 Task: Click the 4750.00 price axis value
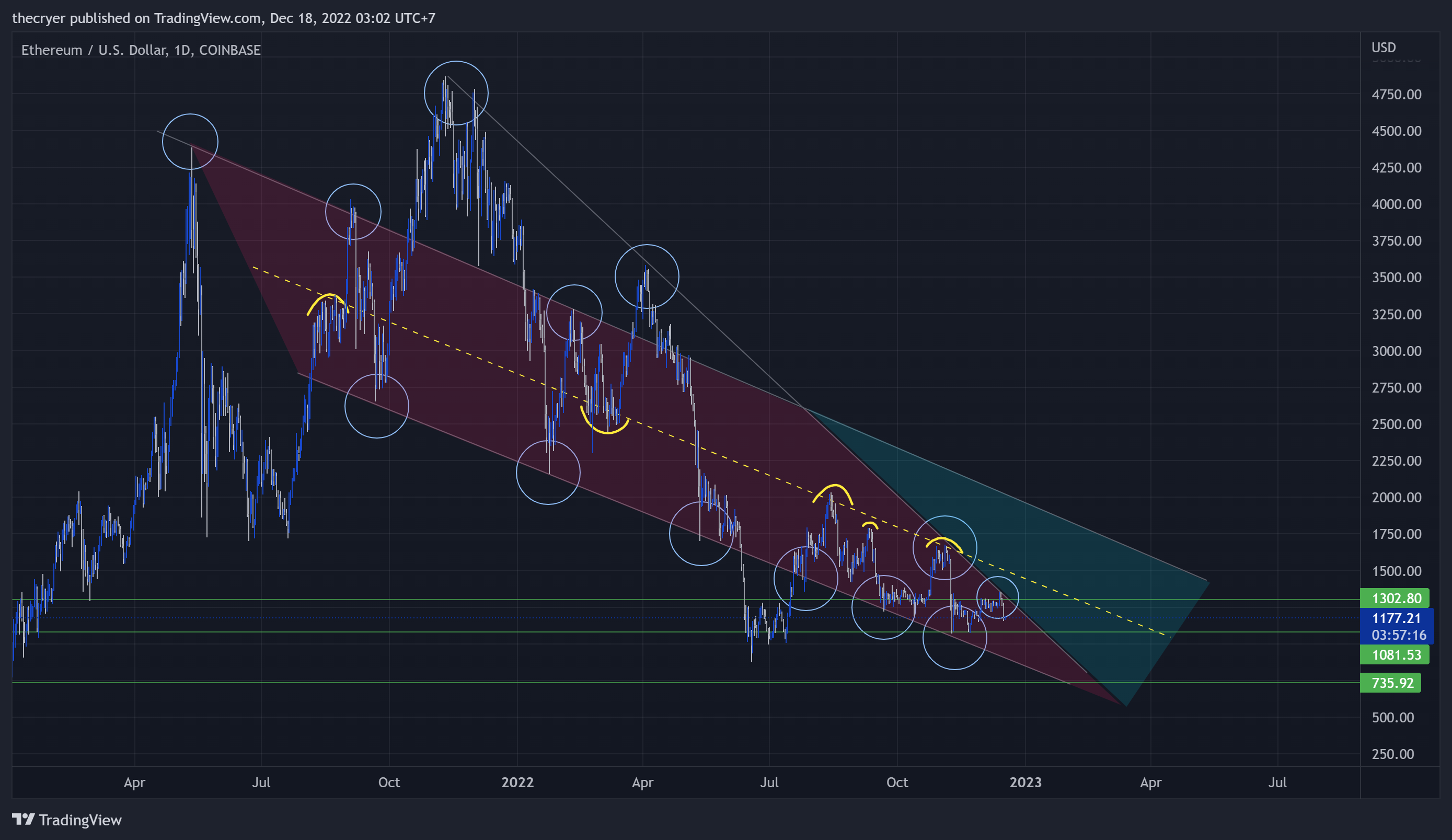1397,95
